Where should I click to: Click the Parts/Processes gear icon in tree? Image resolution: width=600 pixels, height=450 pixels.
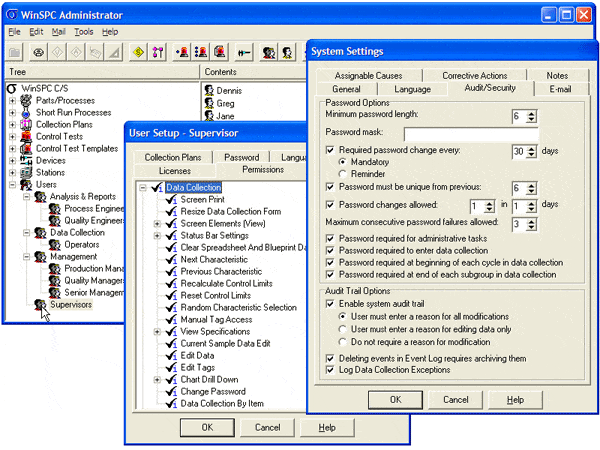click(x=26, y=99)
